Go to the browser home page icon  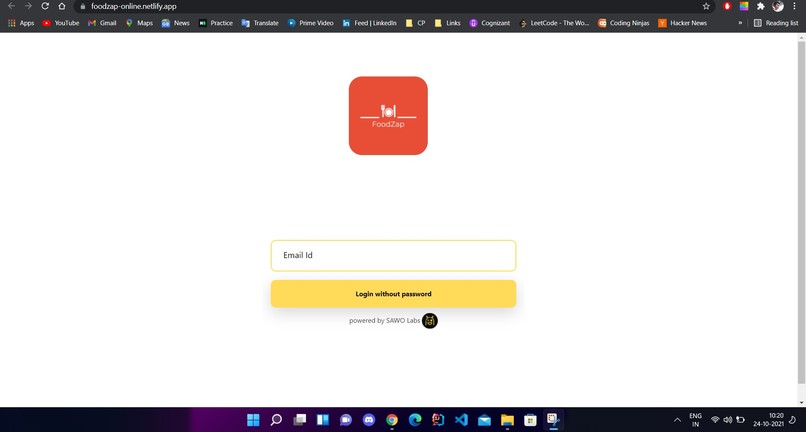(62, 6)
